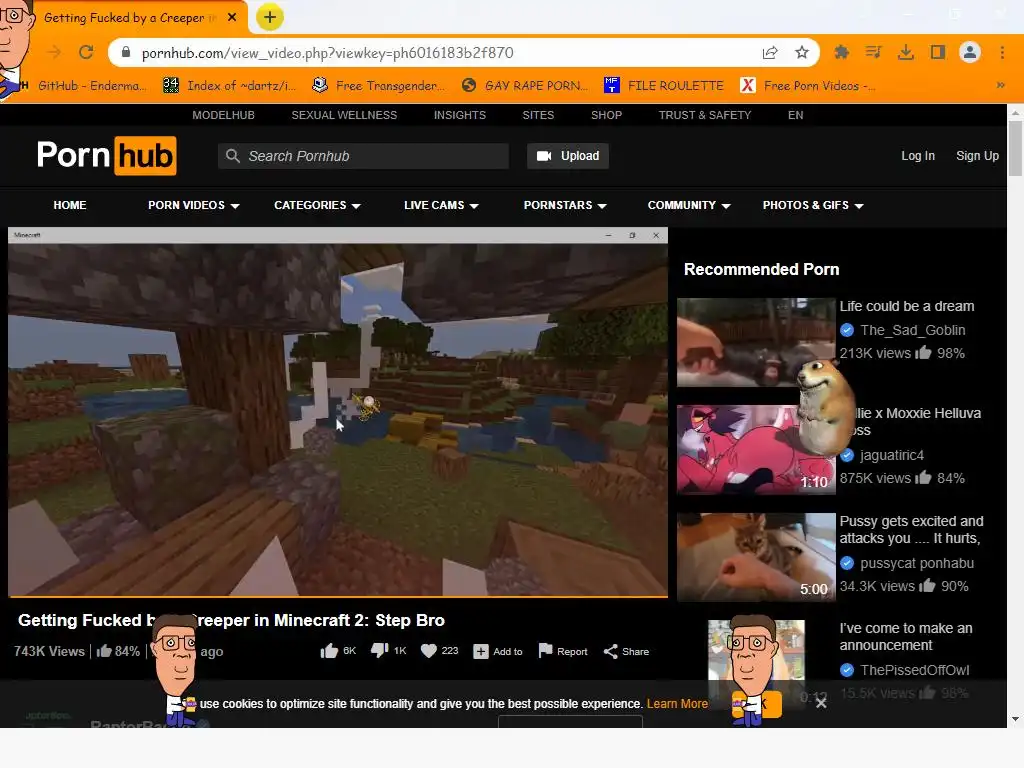Expand the PORN VIDEOS dropdown menu
The image size is (1024, 768).
(x=193, y=205)
